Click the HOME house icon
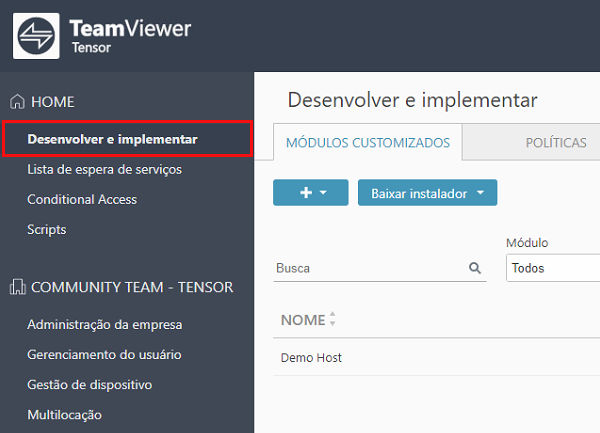The image size is (600, 433). coord(17,102)
